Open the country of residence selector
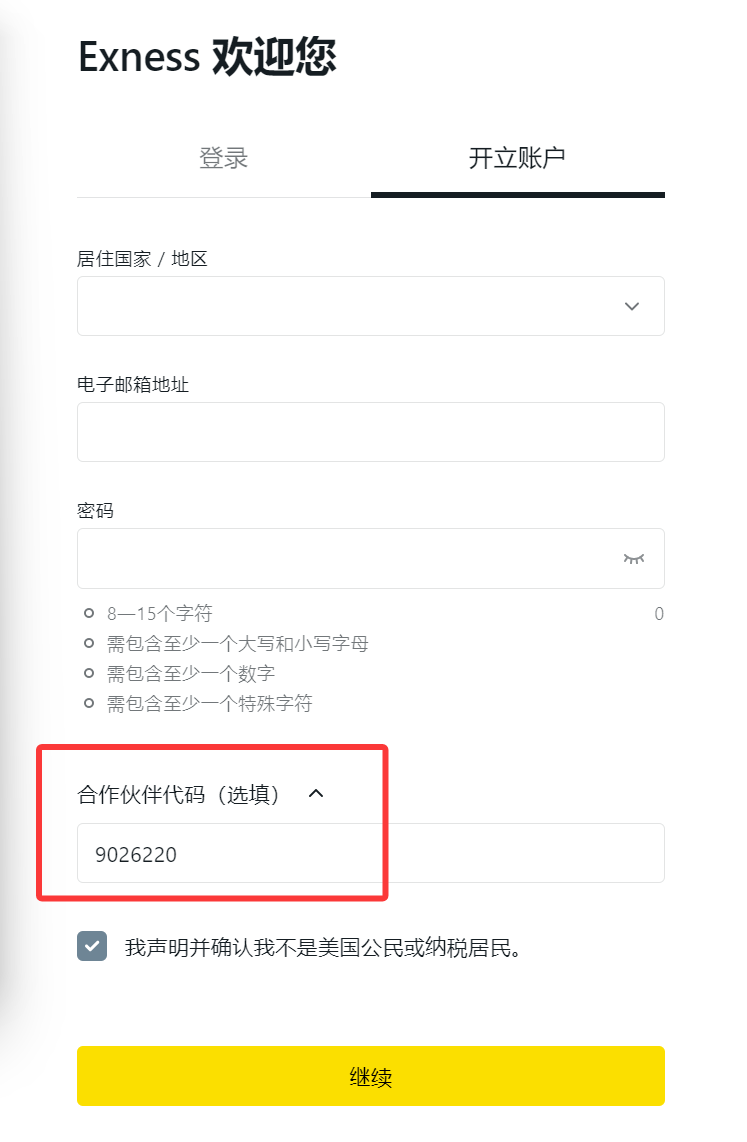747x1142 pixels. pos(370,306)
